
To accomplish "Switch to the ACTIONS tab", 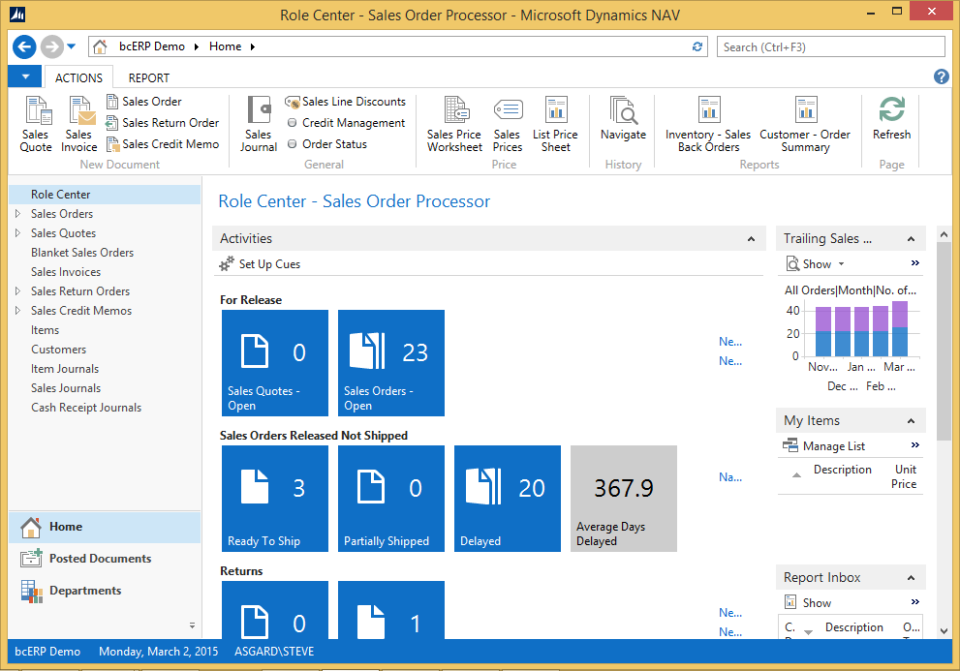I will 79,77.
